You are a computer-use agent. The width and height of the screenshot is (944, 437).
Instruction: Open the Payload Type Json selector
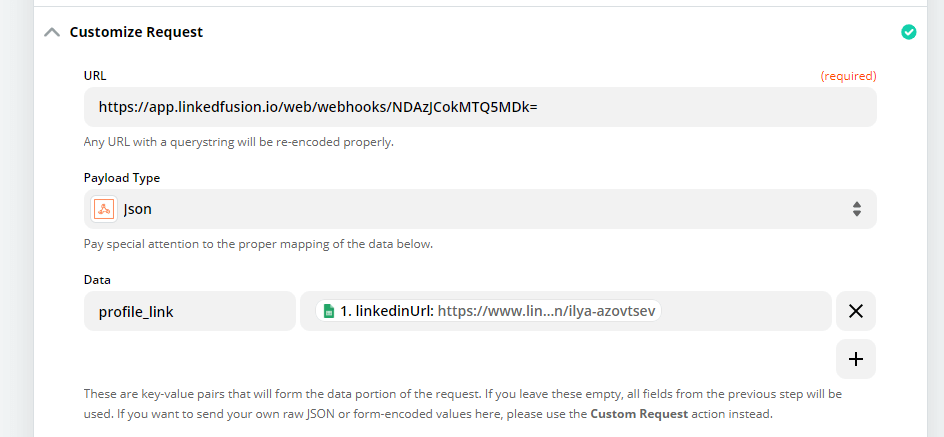click(x=480, y=209)
